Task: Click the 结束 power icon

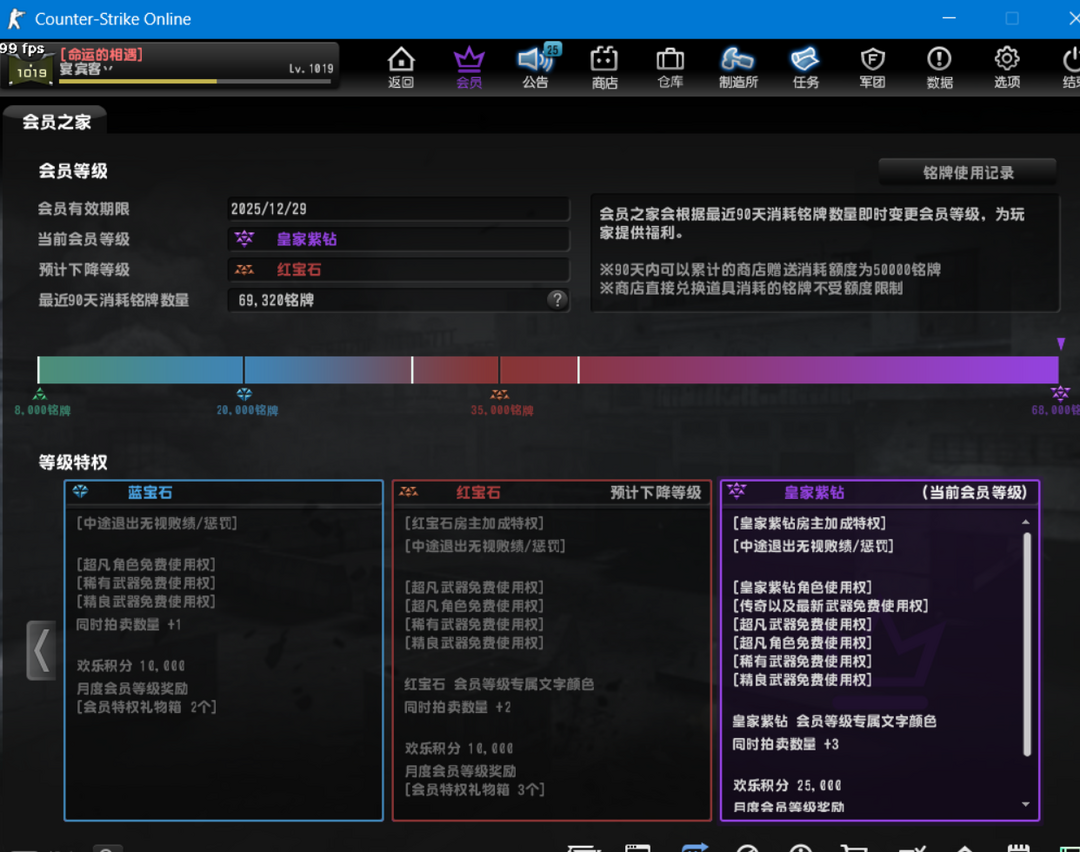Action: [x=1070, y=66]
